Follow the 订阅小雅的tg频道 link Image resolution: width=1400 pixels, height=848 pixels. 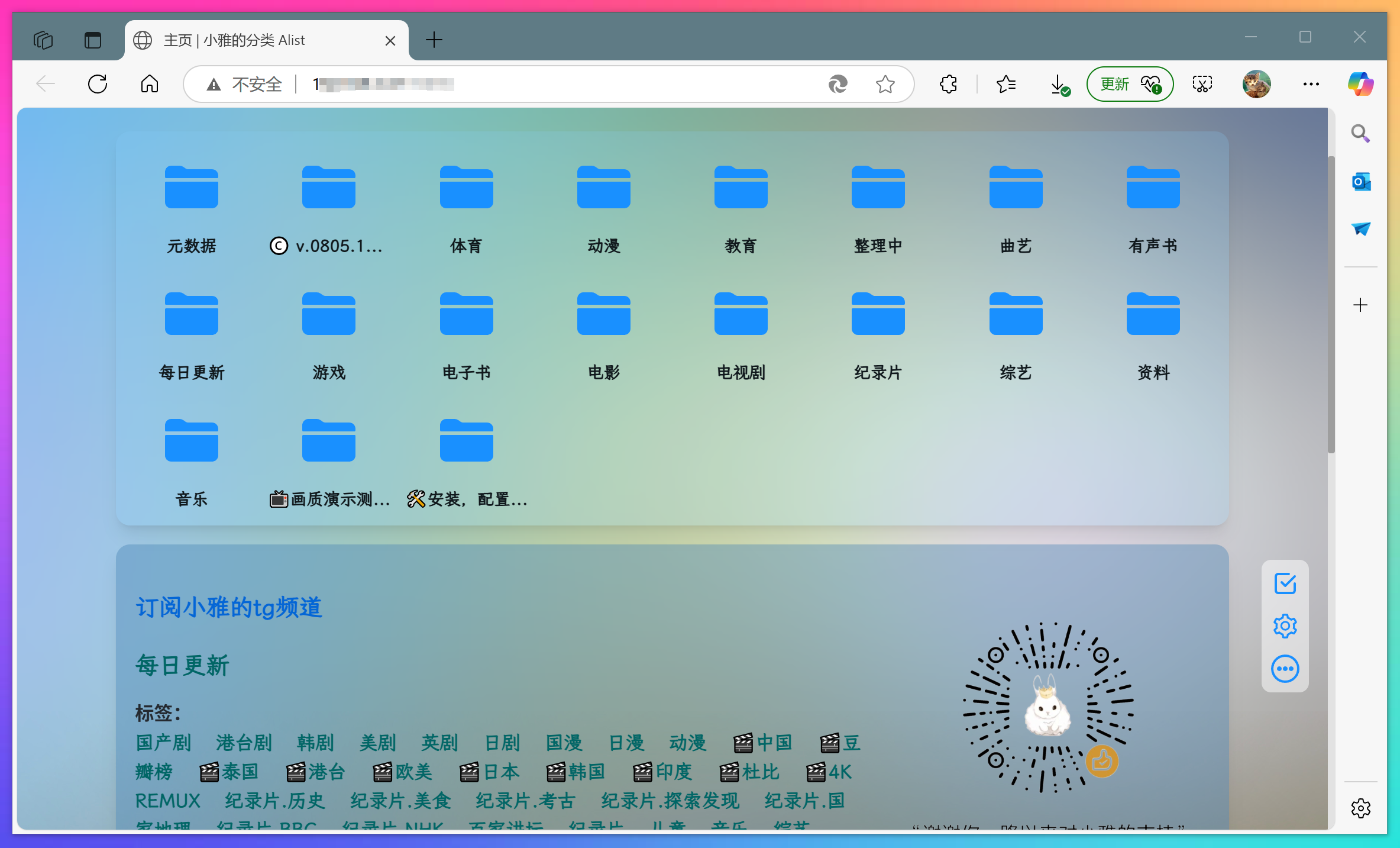tap(229, 608)
